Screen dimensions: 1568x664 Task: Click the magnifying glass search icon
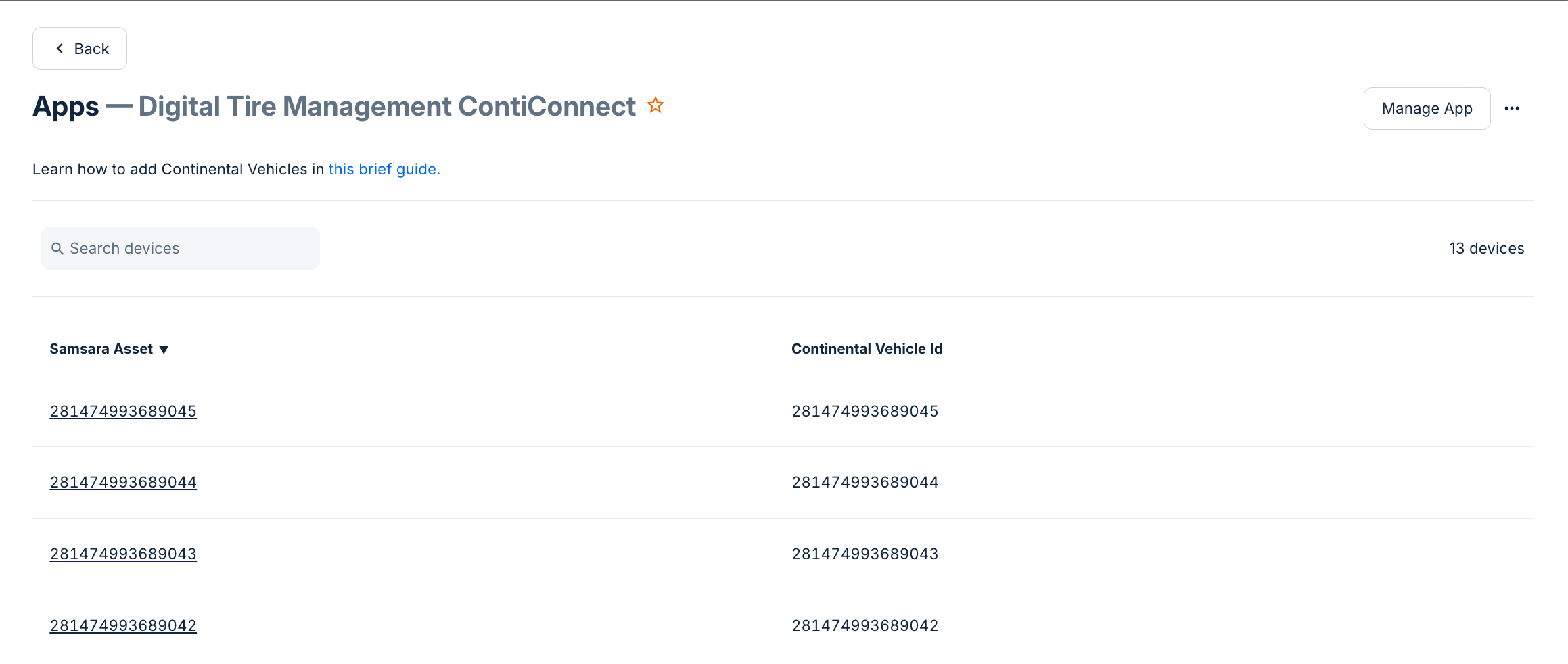coord(57,249)
